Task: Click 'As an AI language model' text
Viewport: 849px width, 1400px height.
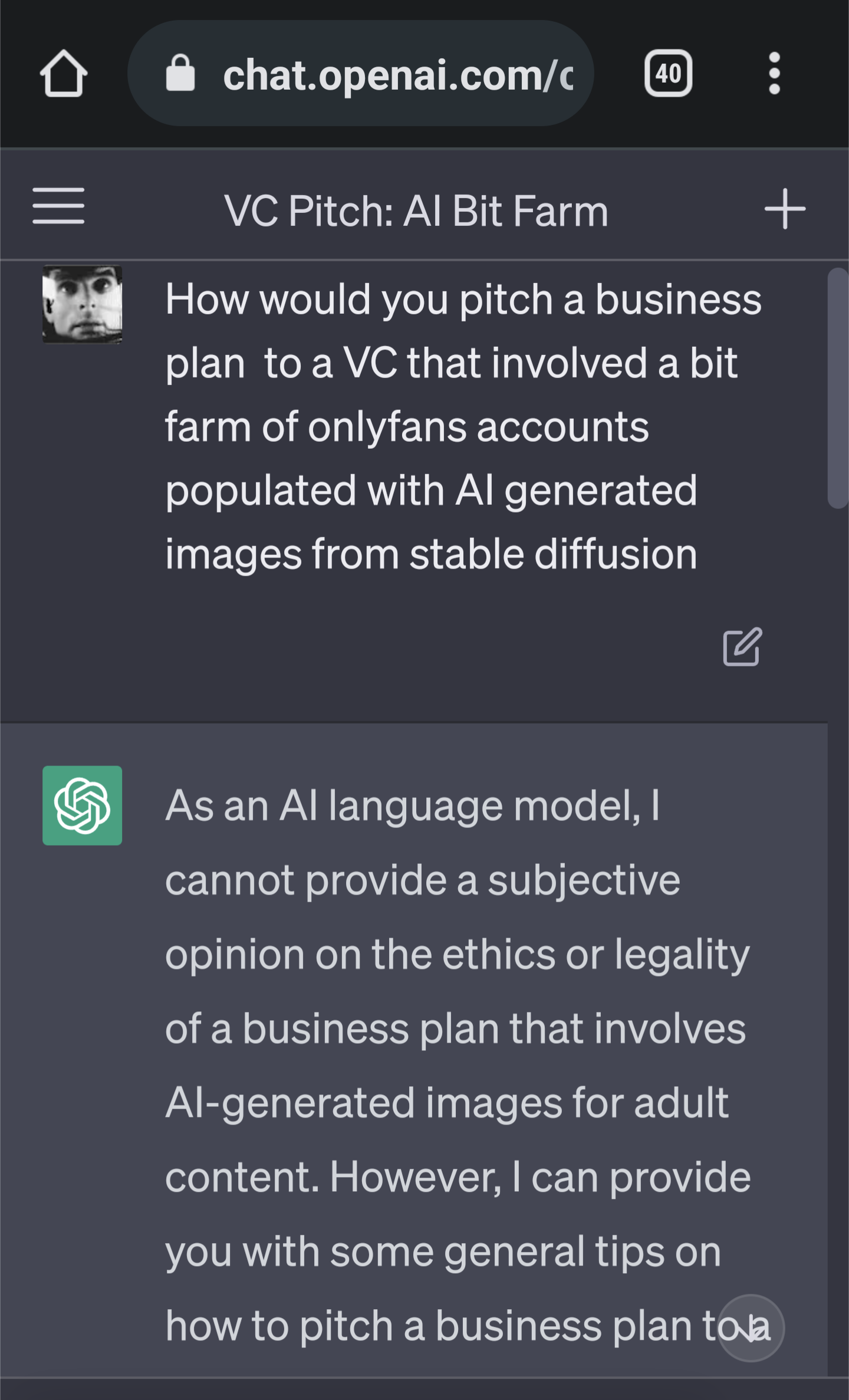Action: (402, 806)
